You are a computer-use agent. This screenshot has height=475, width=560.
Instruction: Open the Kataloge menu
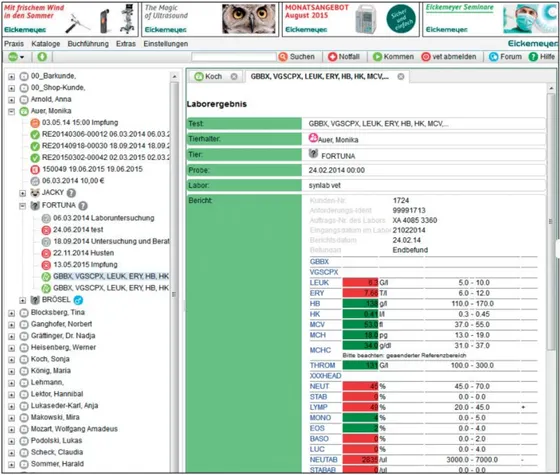tap(46, 44)
